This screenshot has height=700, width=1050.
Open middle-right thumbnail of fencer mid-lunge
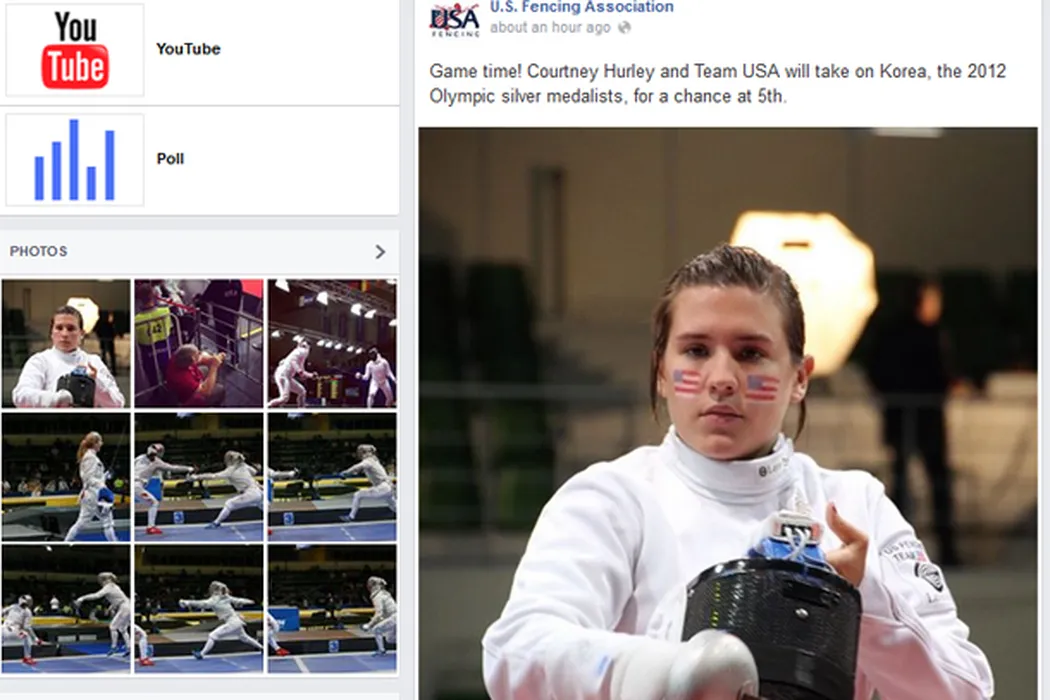click(x=332, y=476)
